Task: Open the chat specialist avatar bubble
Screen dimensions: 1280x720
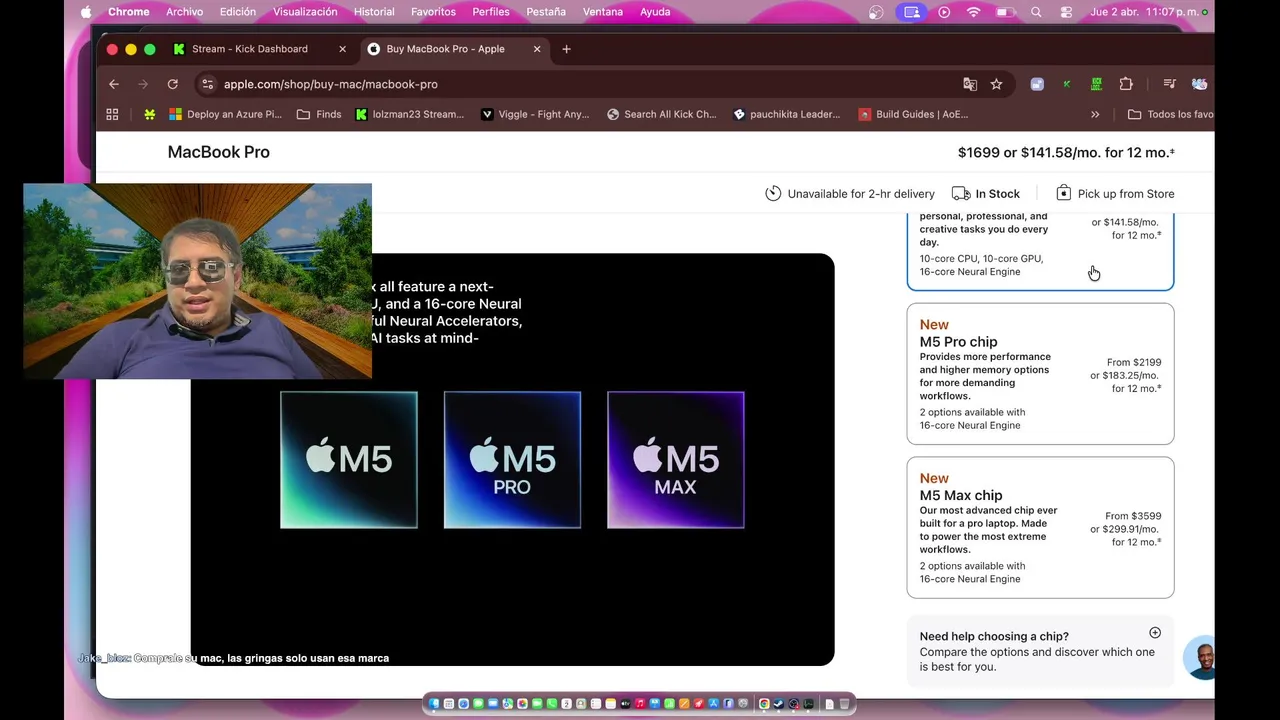Action: 1199,659
